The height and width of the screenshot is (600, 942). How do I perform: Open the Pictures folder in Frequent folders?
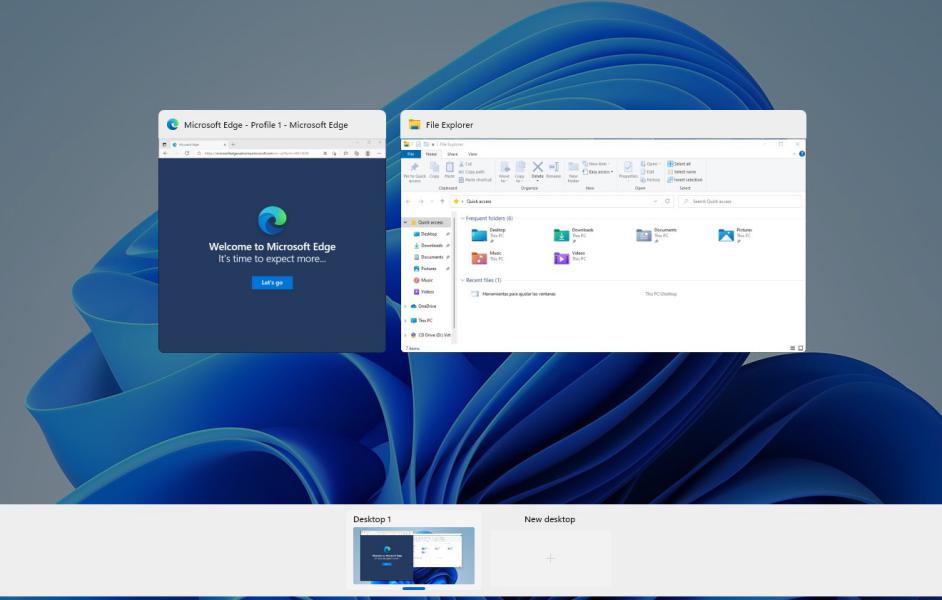point(726,235)
